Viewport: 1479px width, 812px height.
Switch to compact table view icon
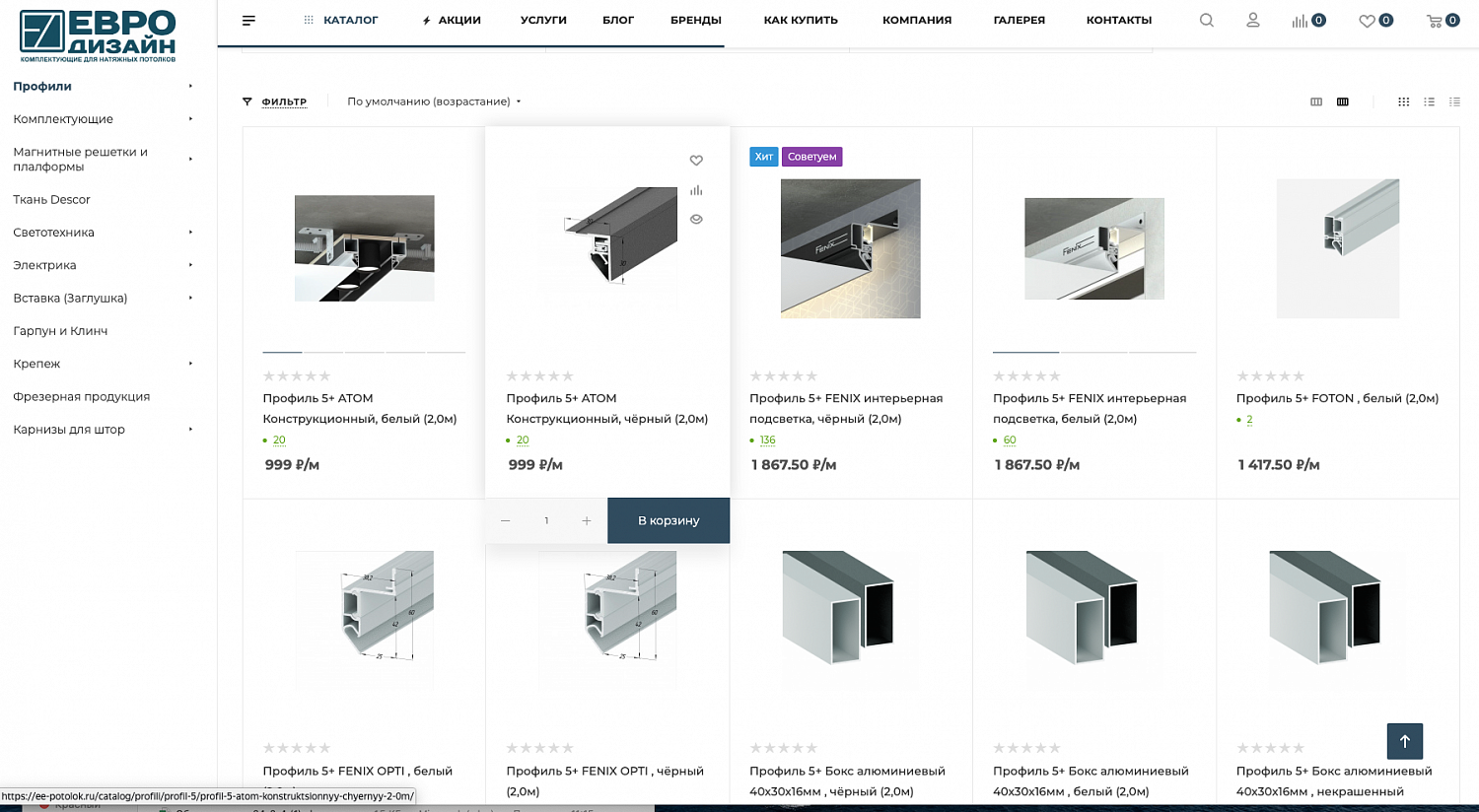[x=1454, y=101]
